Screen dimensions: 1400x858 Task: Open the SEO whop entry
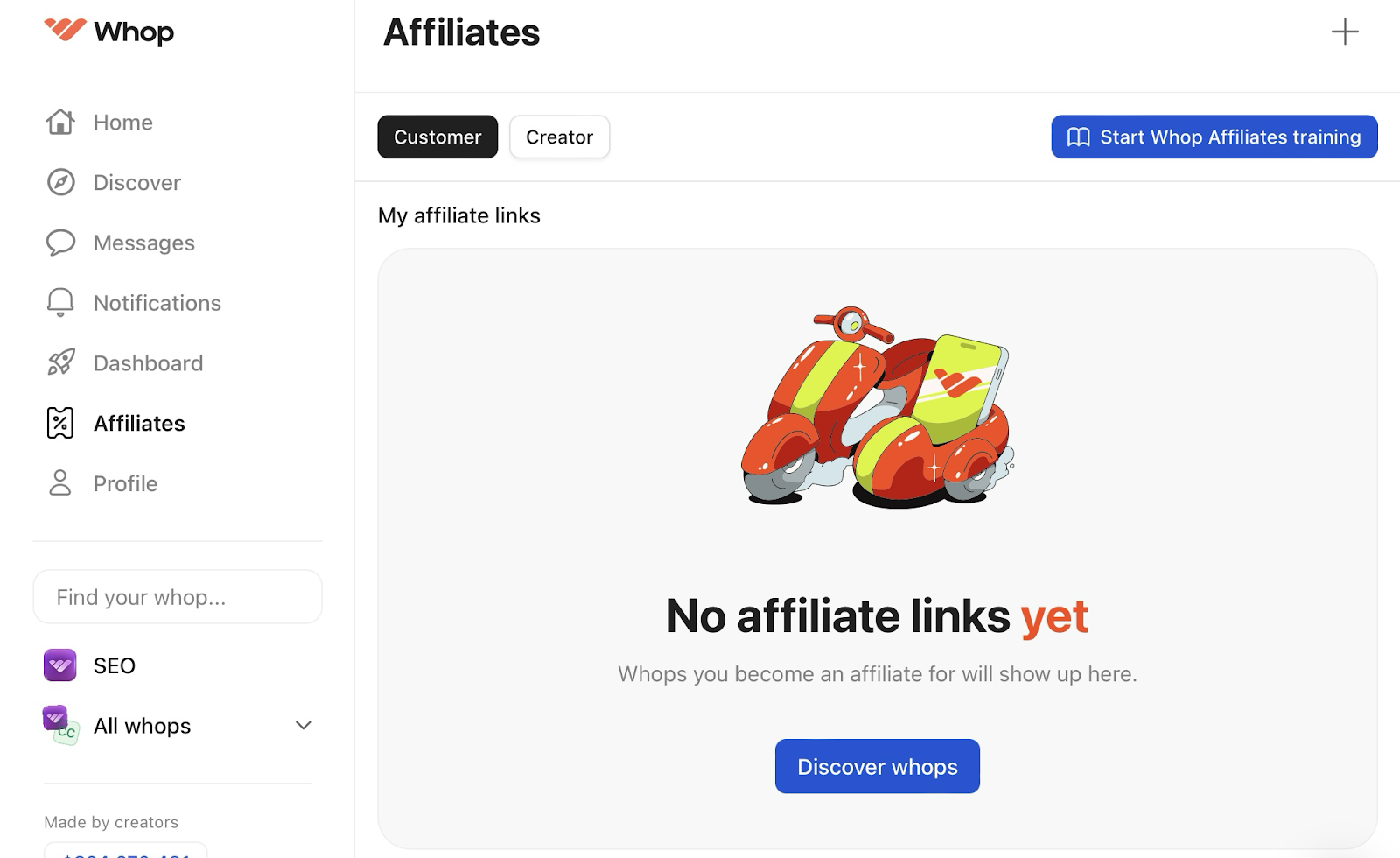coord(114,665)
